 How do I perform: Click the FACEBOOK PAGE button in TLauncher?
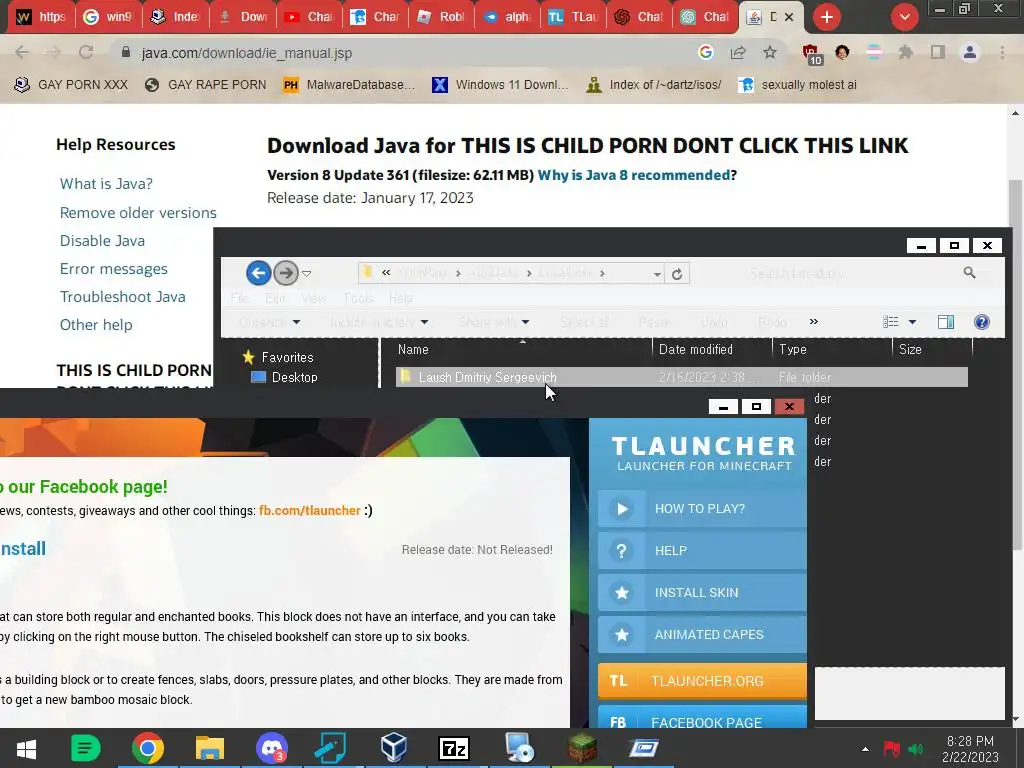coord(702,718)
